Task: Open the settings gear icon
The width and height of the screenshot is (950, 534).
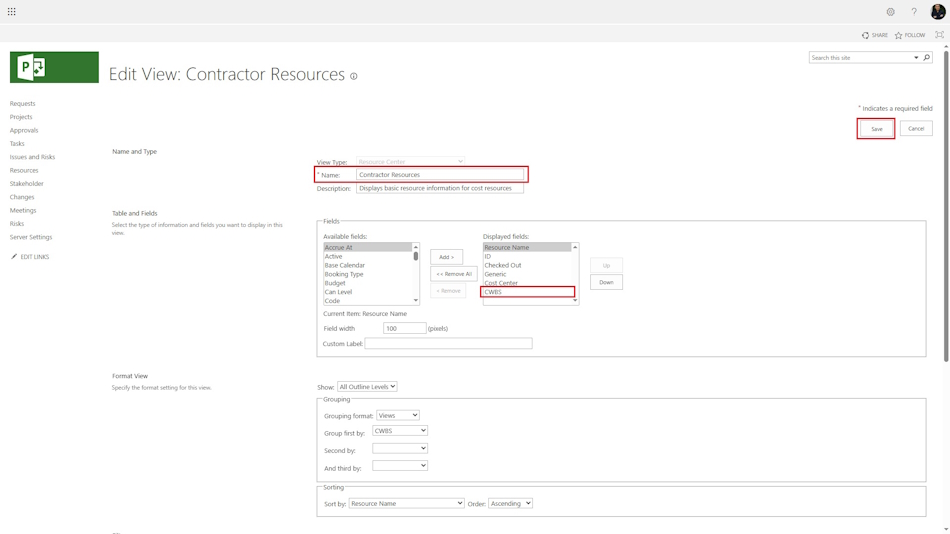Action: tap(890, 12)
